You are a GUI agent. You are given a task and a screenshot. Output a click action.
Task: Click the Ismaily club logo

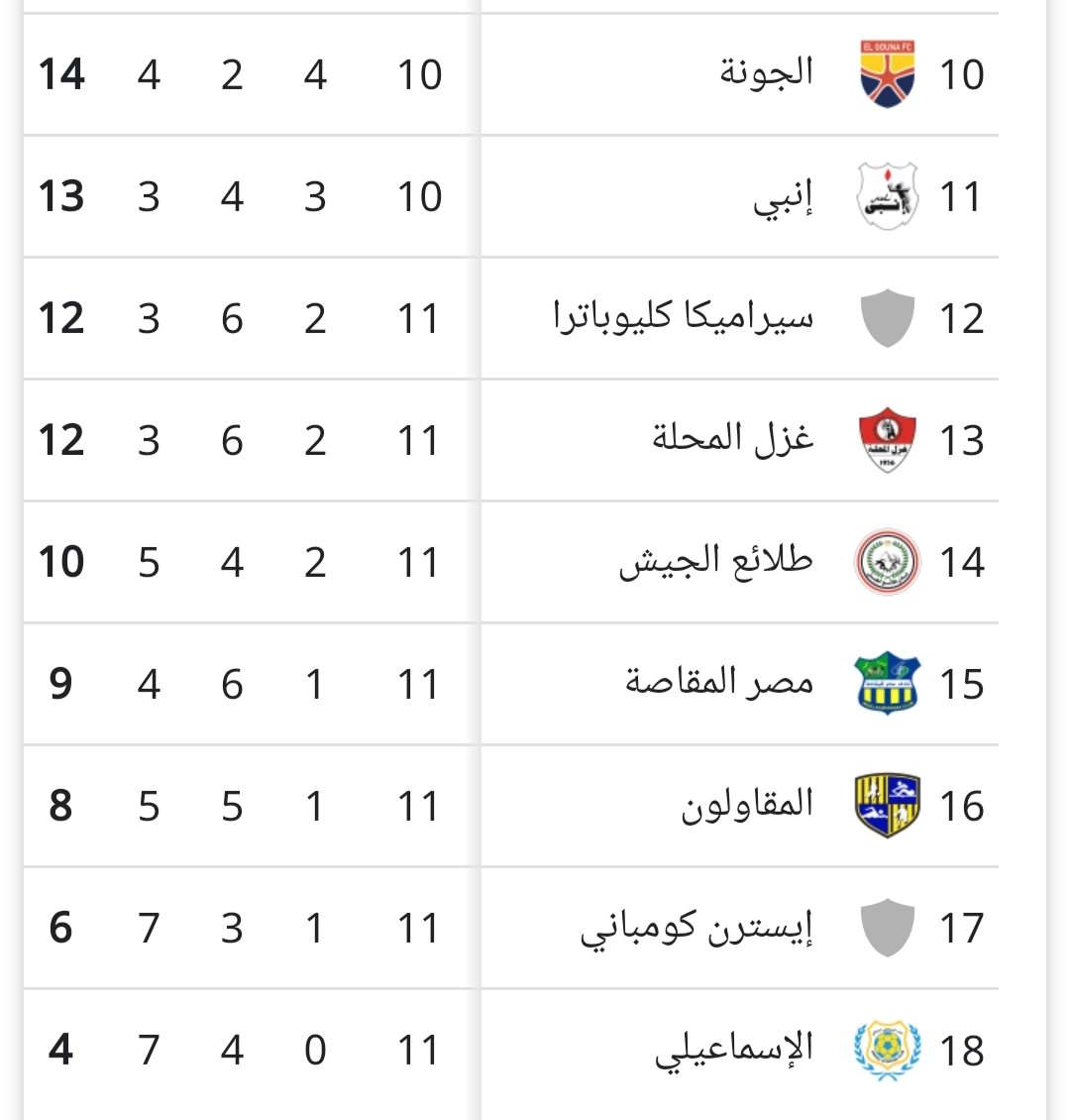click(888, 1050)
